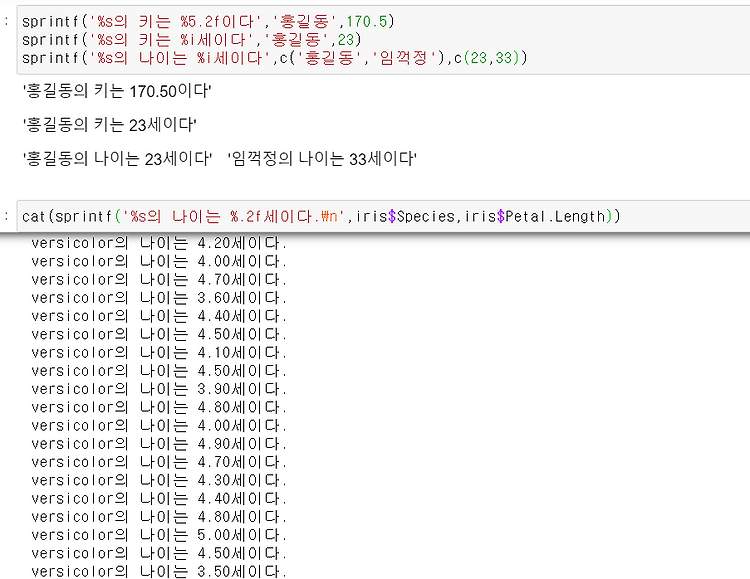Click output line with 3.50세이다
The width and height of the screenshot is (750, 579).
click(x=159, y=571)
